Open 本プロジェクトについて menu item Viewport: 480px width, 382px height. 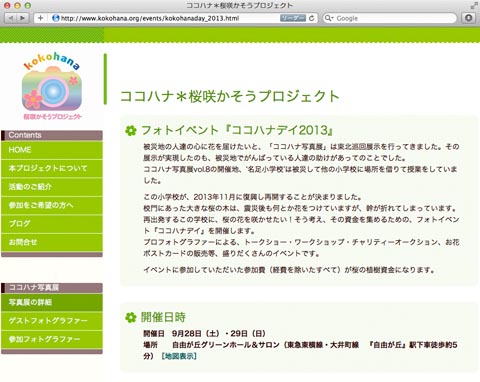(52, 168)
